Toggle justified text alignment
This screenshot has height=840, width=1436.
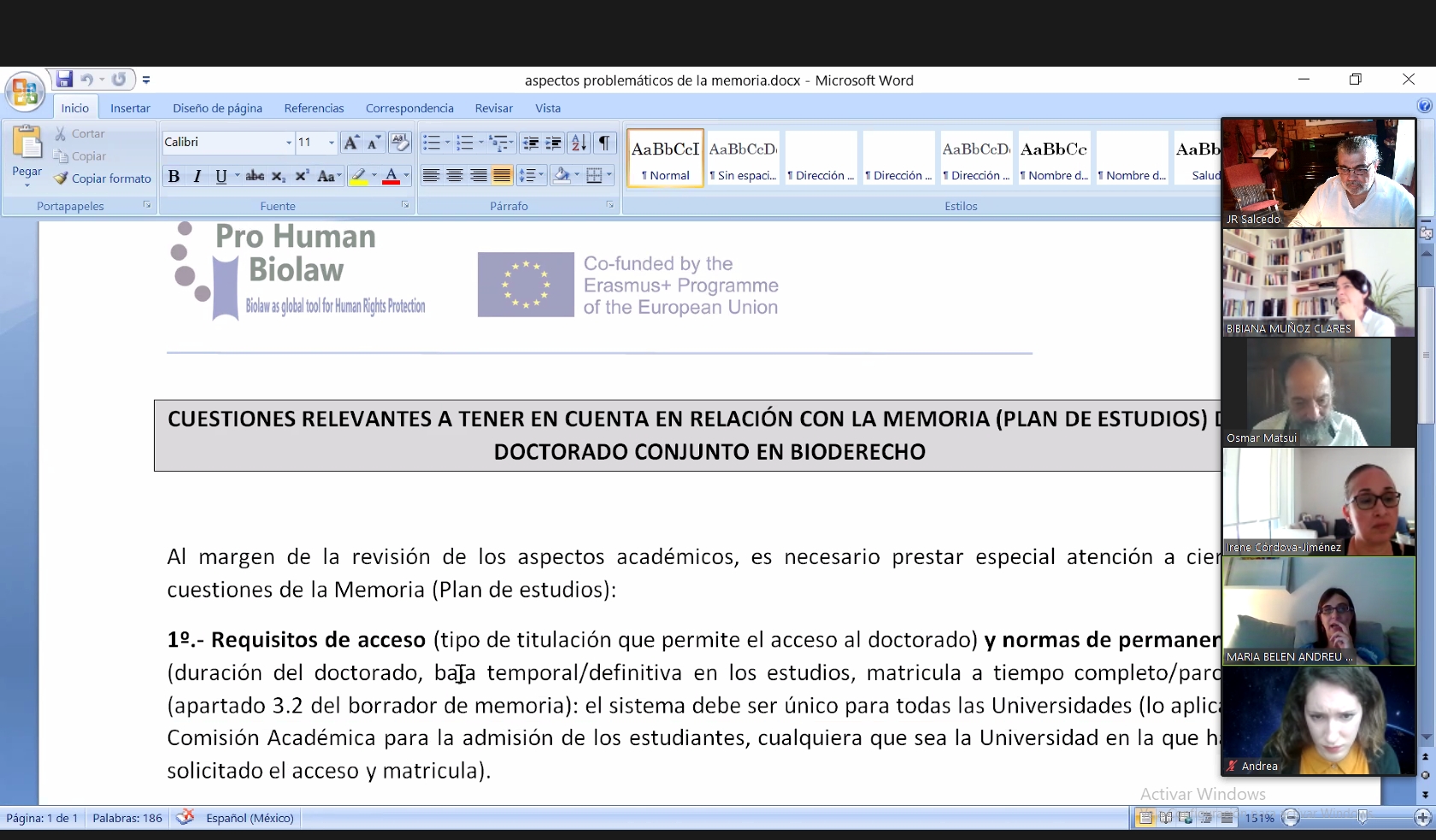point(502,175)
